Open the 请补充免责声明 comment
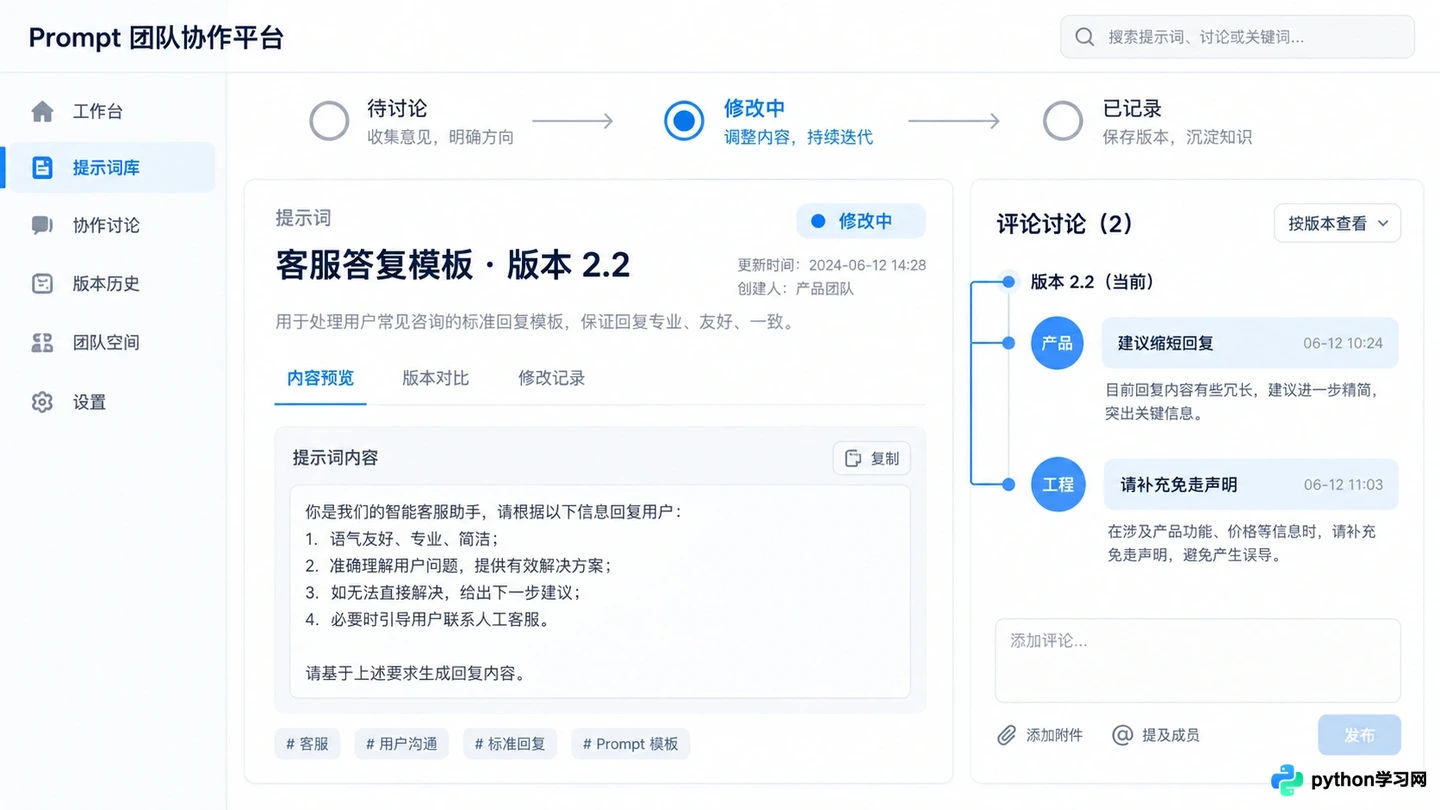Image resolution: width=1440 pixels, height=810 pixels. click(1251, 484)
